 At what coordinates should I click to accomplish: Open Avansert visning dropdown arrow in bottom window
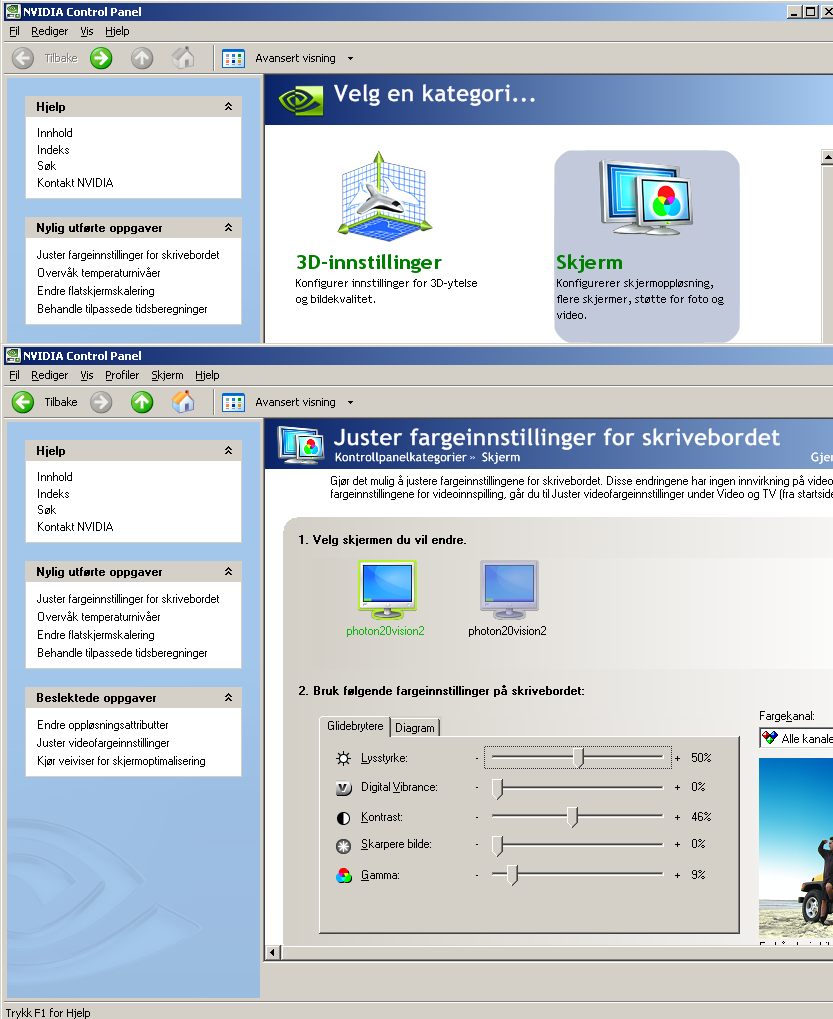350,402
